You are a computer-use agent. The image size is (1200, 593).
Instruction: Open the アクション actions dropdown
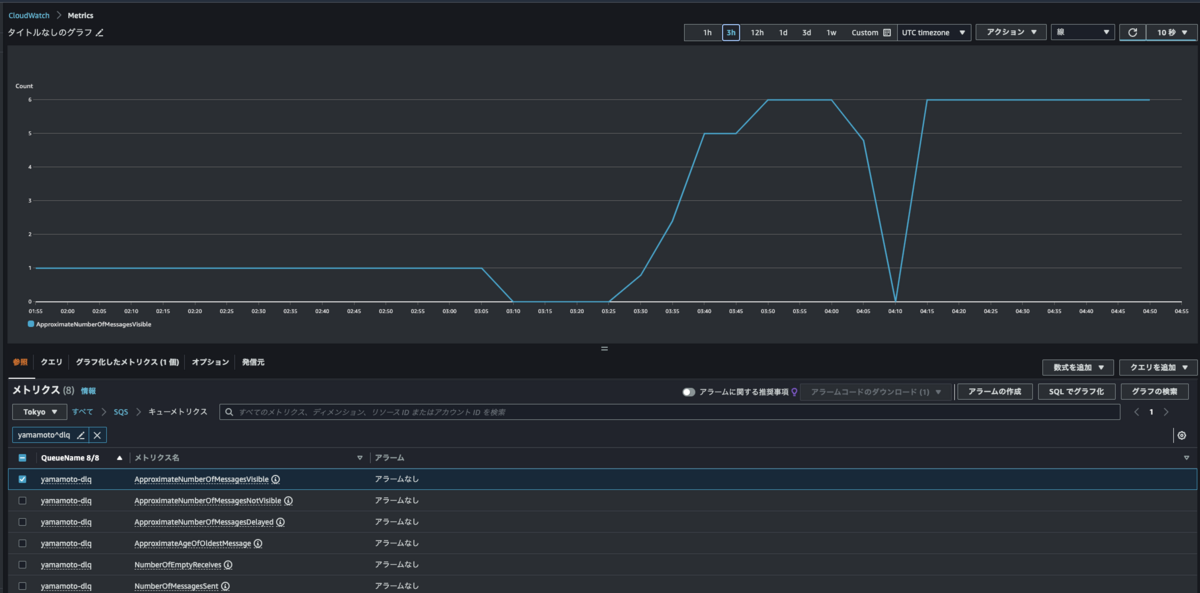pyautogui.click(x=1011, y=33)
